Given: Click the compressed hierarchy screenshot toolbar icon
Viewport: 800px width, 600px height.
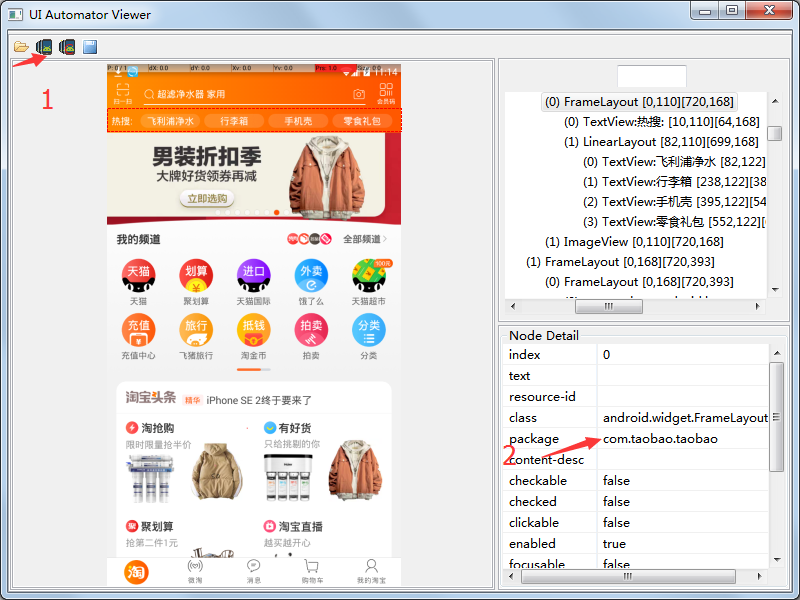Looking at the screenshot, I should click(x=67, y=47).
